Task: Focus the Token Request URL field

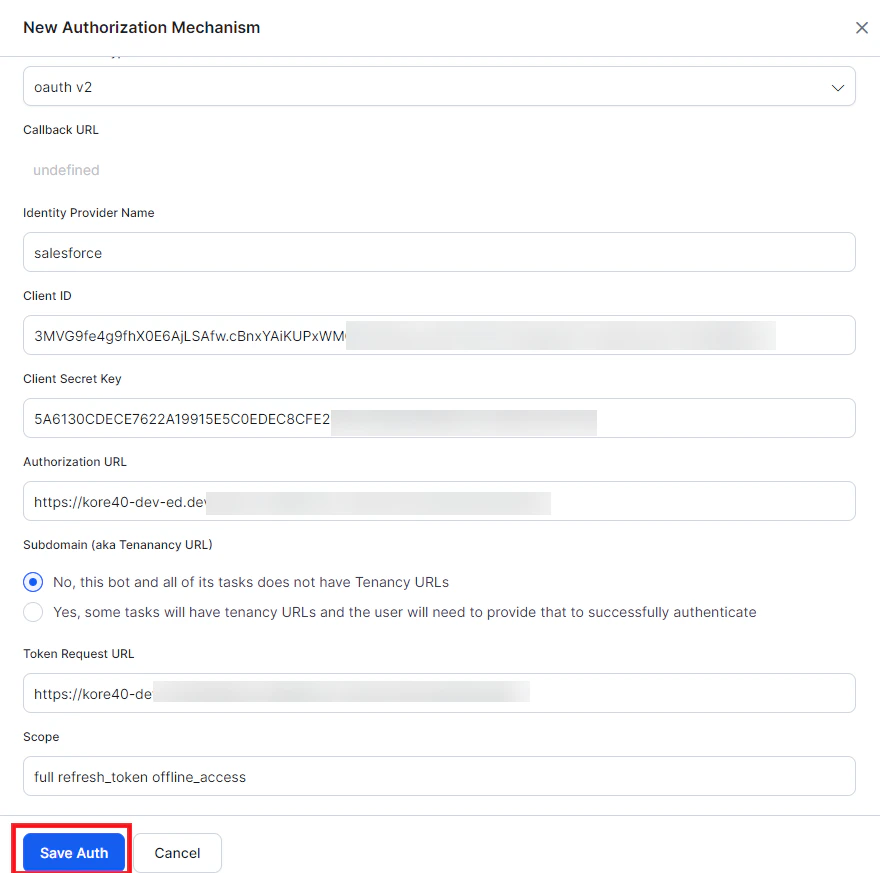Action: 440,693
